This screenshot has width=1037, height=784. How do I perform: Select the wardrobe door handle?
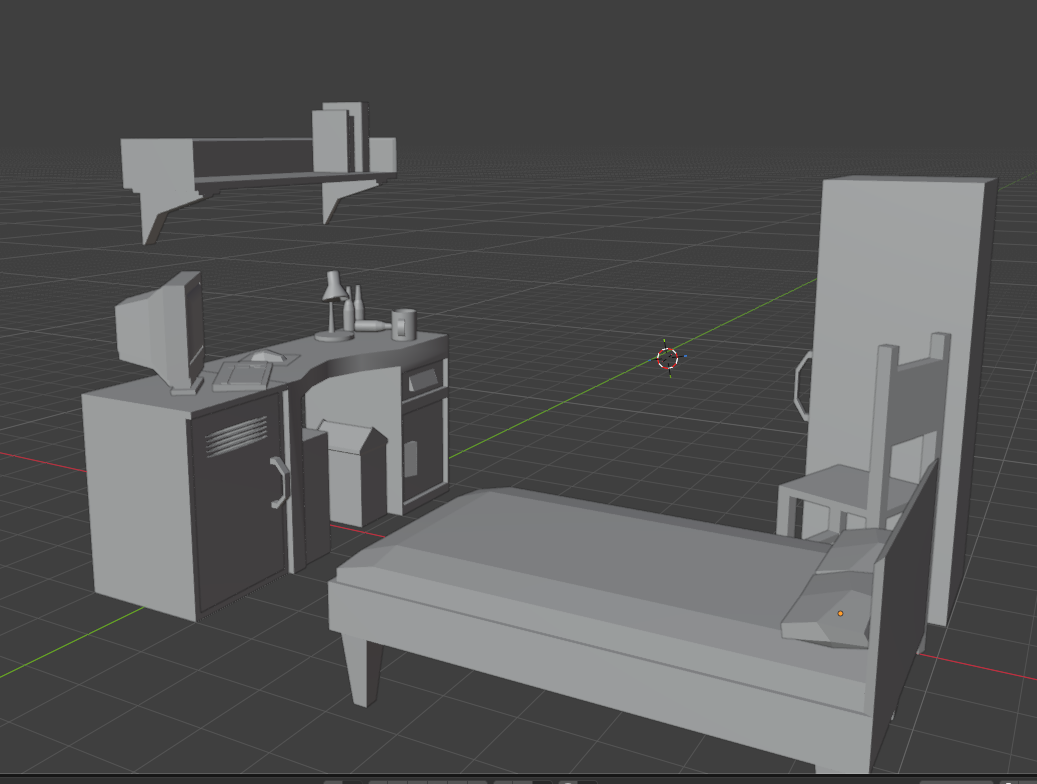(x=802, y=386)
